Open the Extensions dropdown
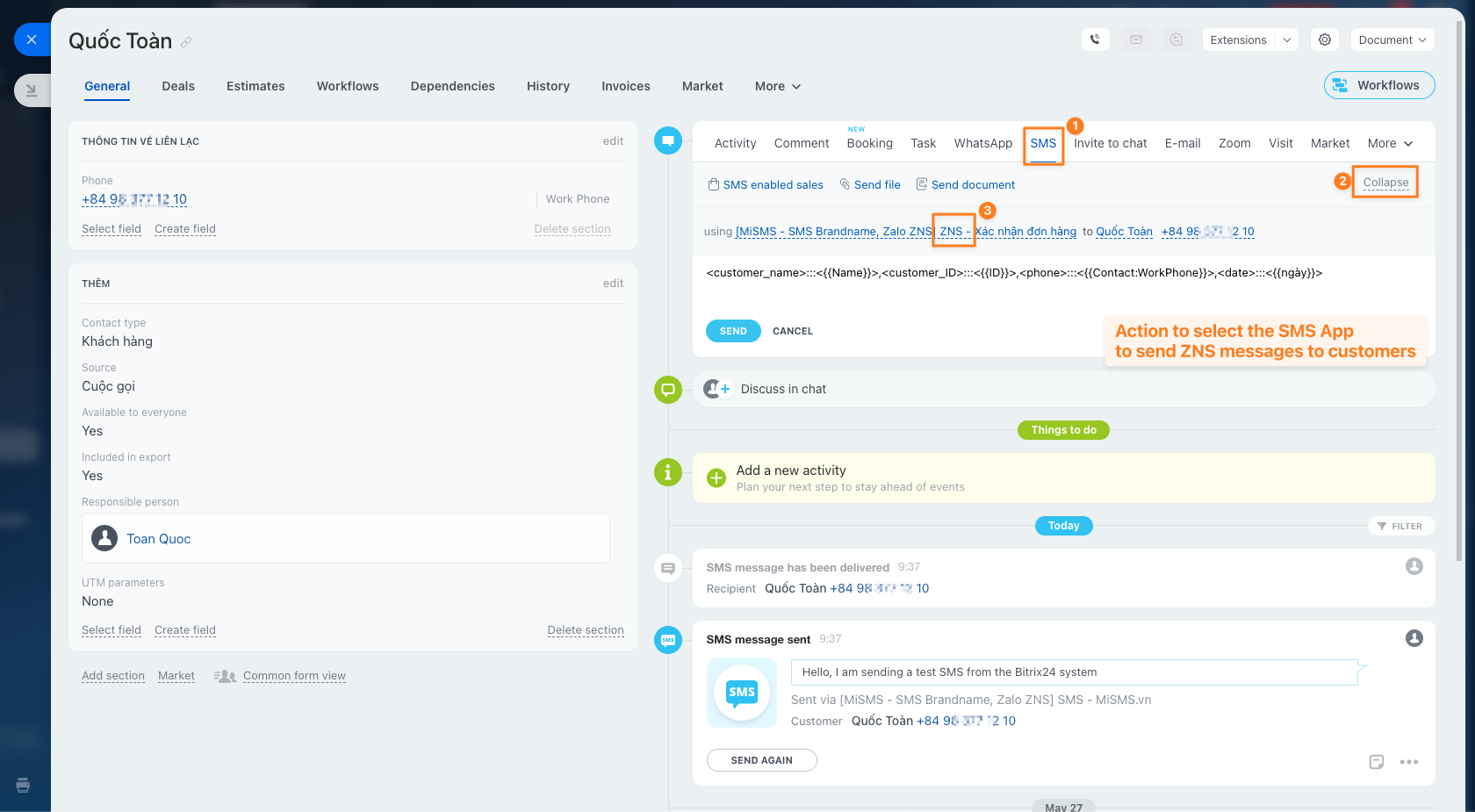Viewport: 1475px width, 812px height. point(1249,40)
